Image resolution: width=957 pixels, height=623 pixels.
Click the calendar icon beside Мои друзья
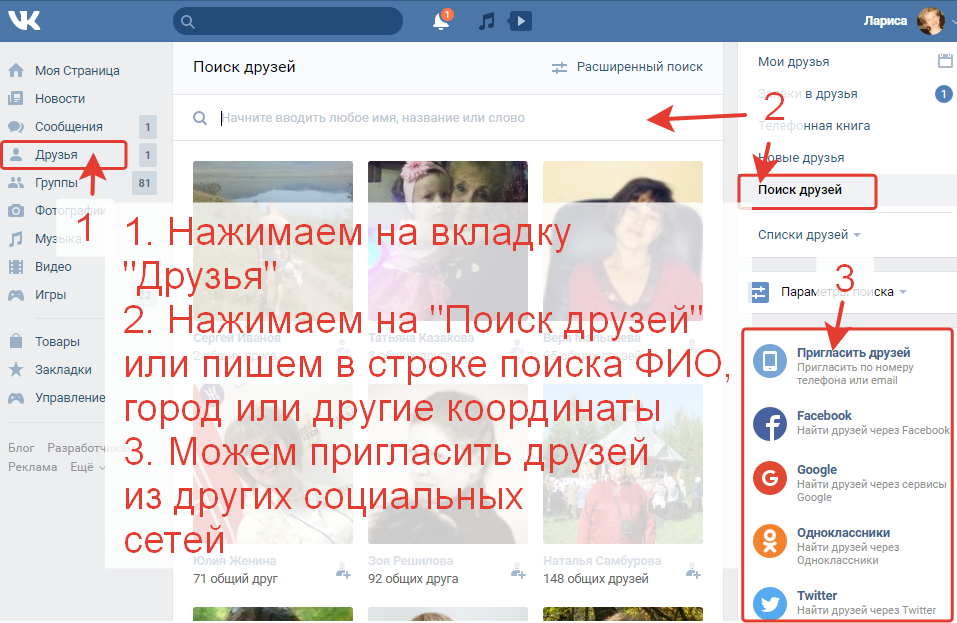coord(945,60)
